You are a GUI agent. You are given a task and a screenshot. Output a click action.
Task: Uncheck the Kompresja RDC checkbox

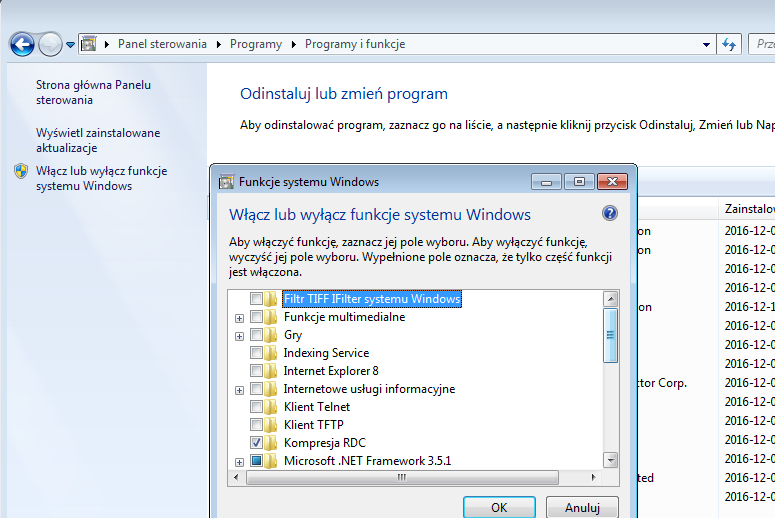pos(256,442)
